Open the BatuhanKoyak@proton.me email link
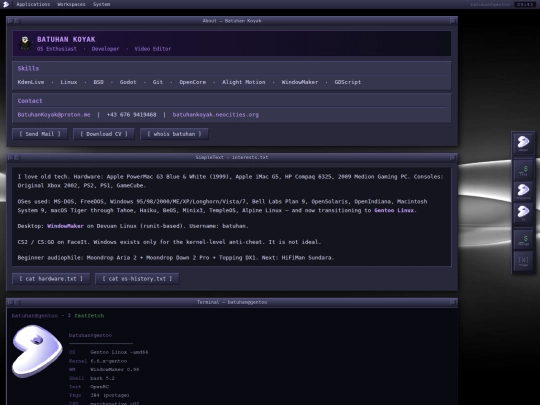 (x=54, y=115)
